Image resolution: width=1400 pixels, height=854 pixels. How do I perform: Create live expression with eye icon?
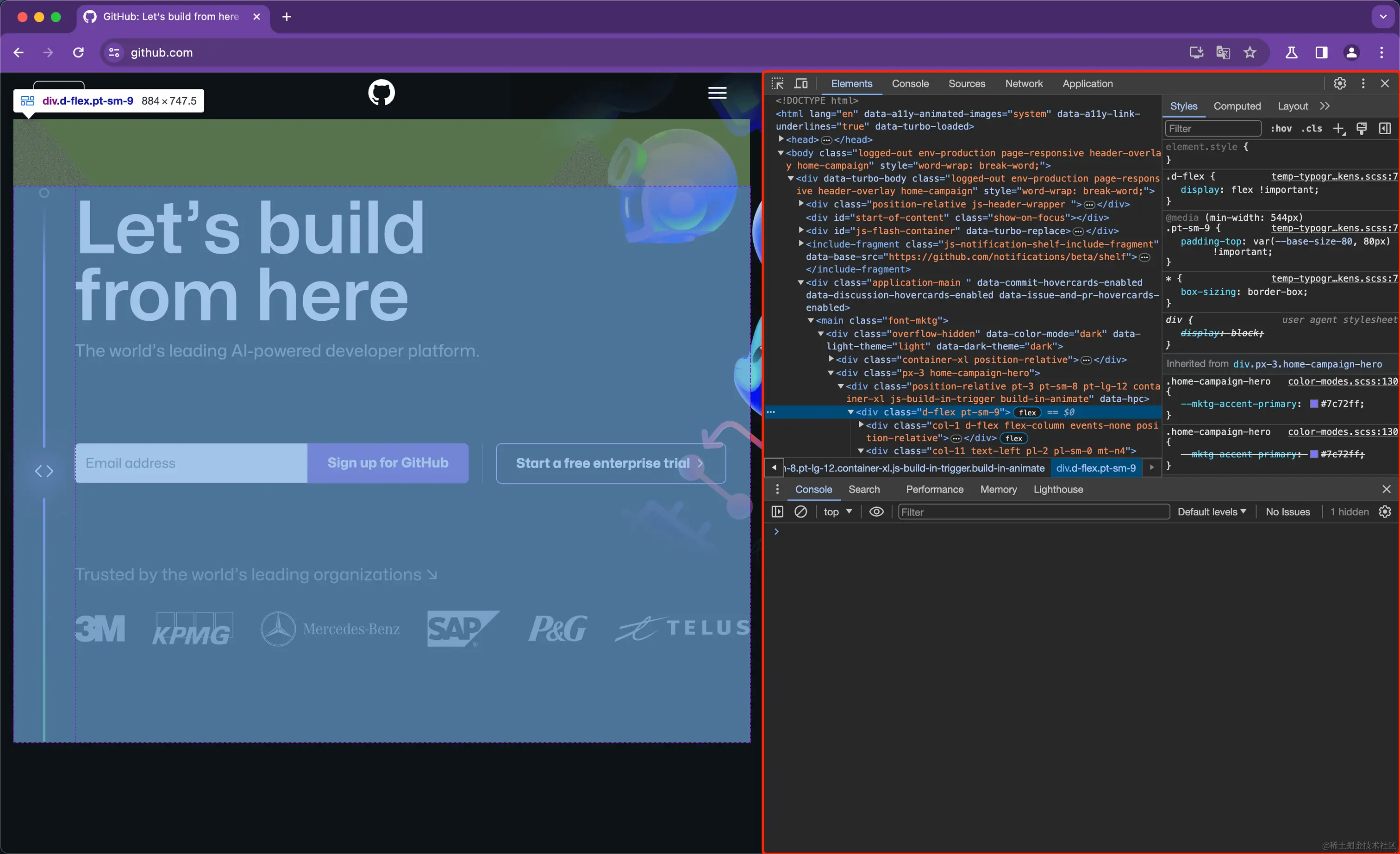coord(876,512)
